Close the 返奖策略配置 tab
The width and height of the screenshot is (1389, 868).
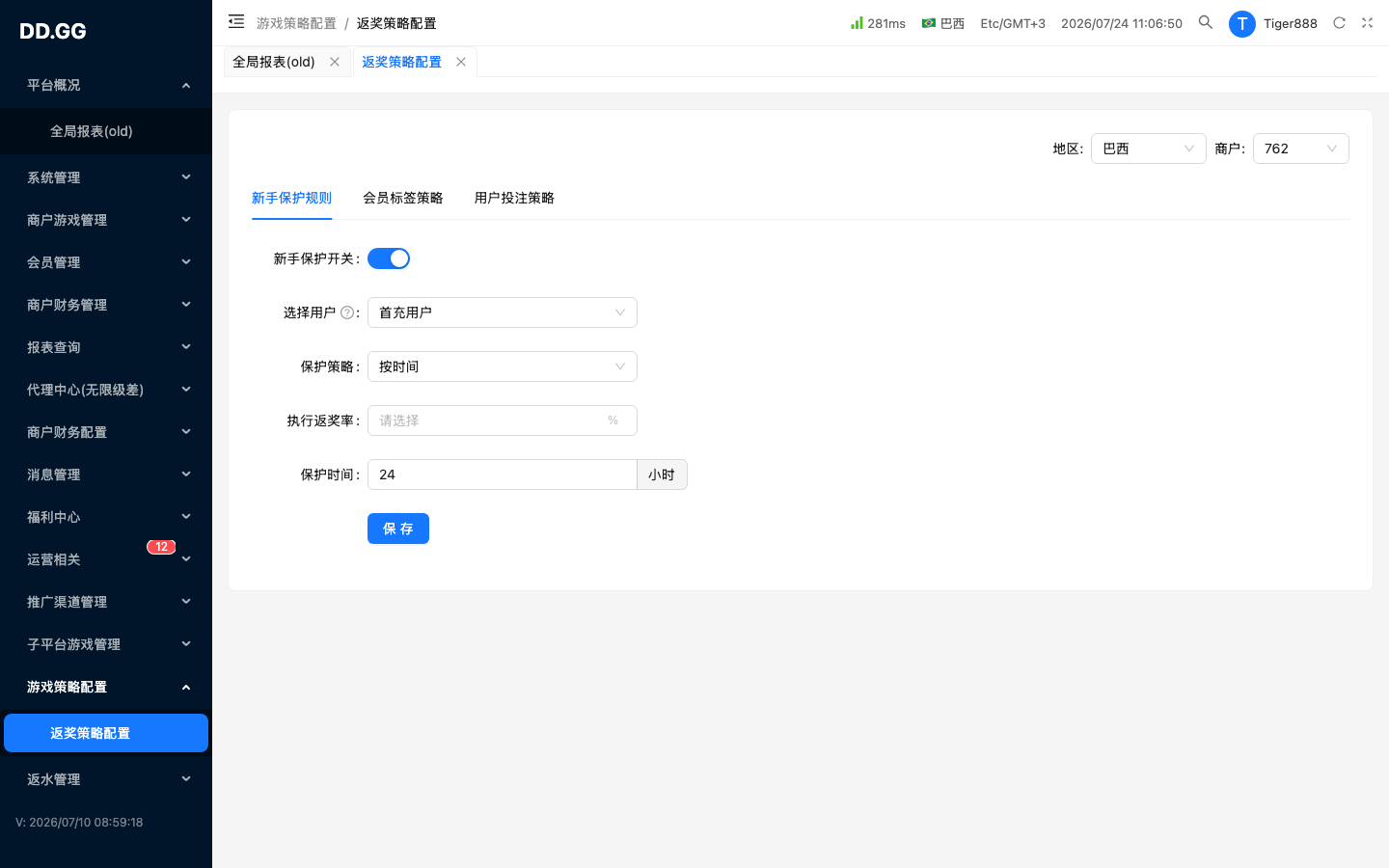pos(461,62)
